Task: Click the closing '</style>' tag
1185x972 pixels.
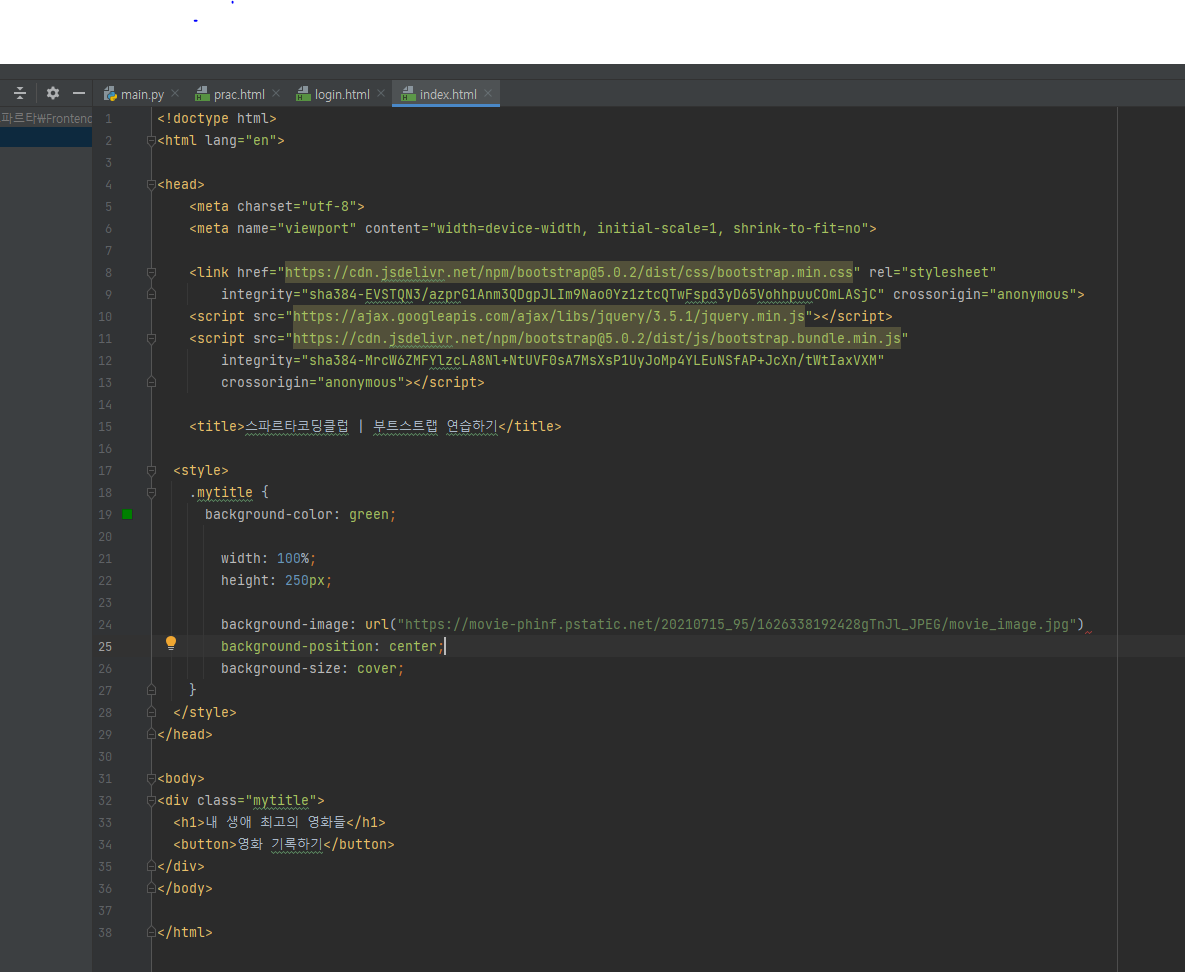Action: 205,713
